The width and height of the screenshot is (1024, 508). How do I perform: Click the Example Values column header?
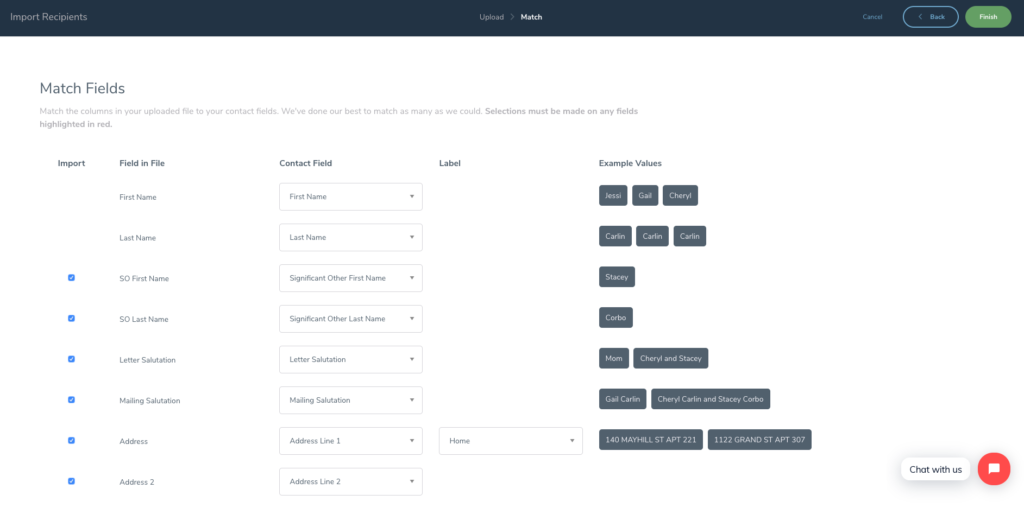point(630,163)
